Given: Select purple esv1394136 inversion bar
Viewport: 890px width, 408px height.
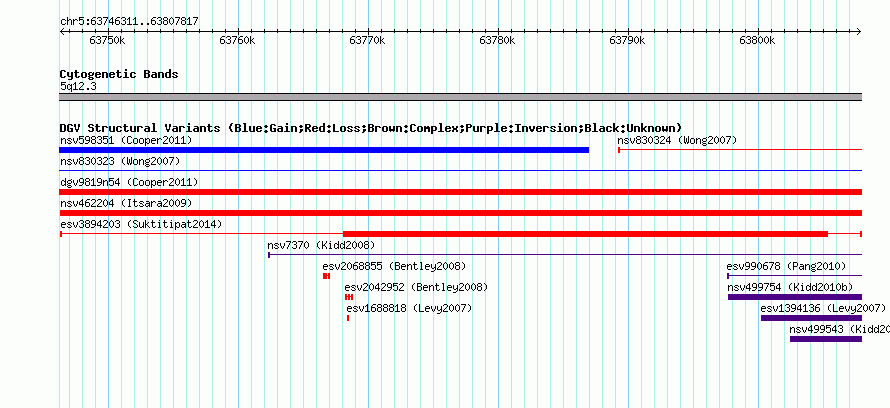Looking at the screenshot, I should click(x=812, y=318).
